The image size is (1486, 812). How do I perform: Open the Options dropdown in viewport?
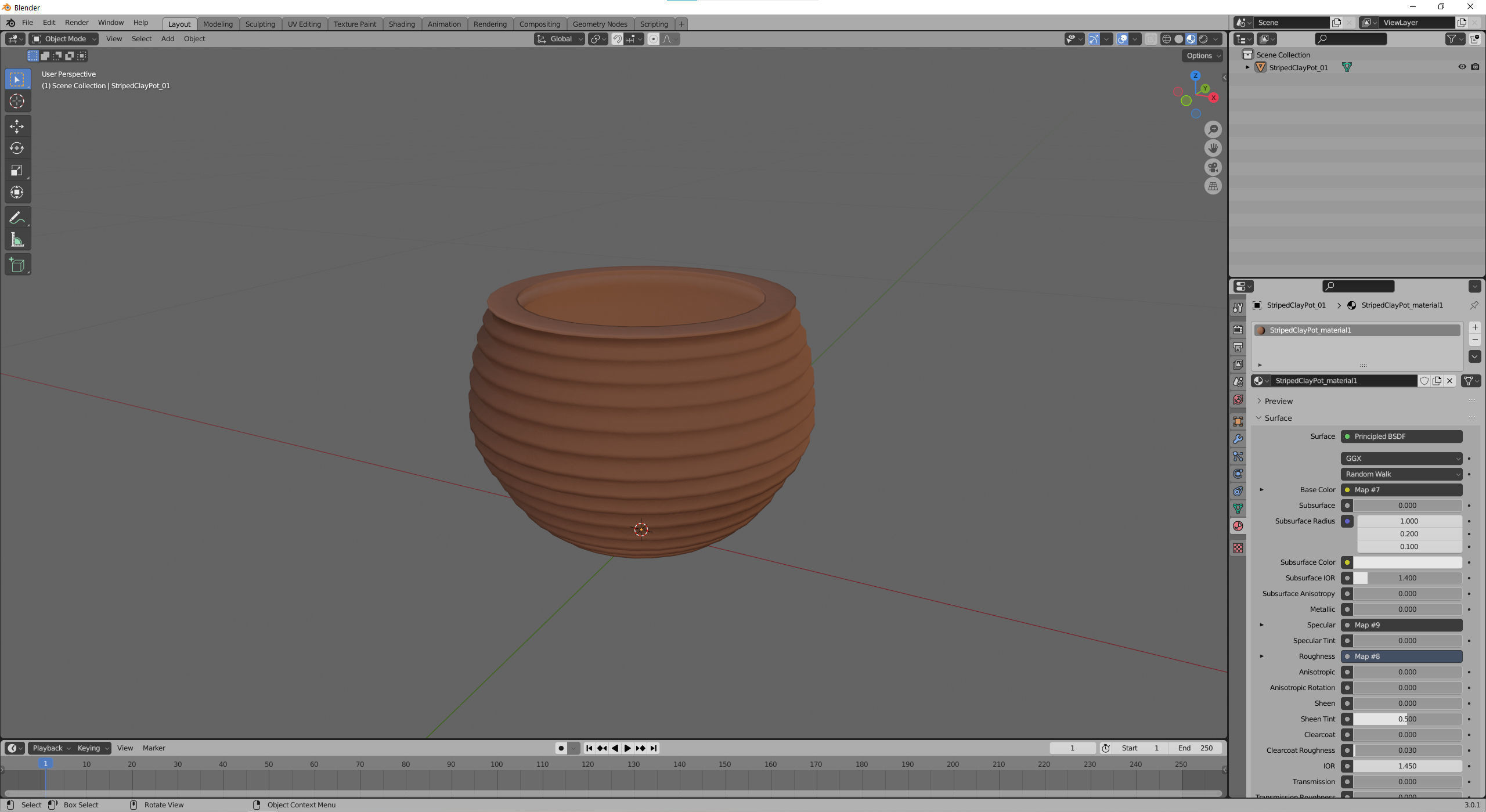(x=1202, y=56)
